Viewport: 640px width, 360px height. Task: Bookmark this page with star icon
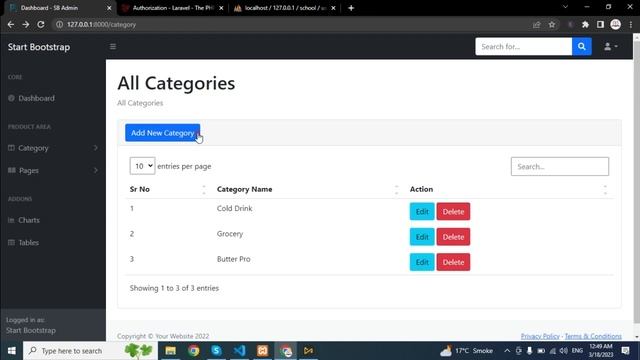point(552,24)
